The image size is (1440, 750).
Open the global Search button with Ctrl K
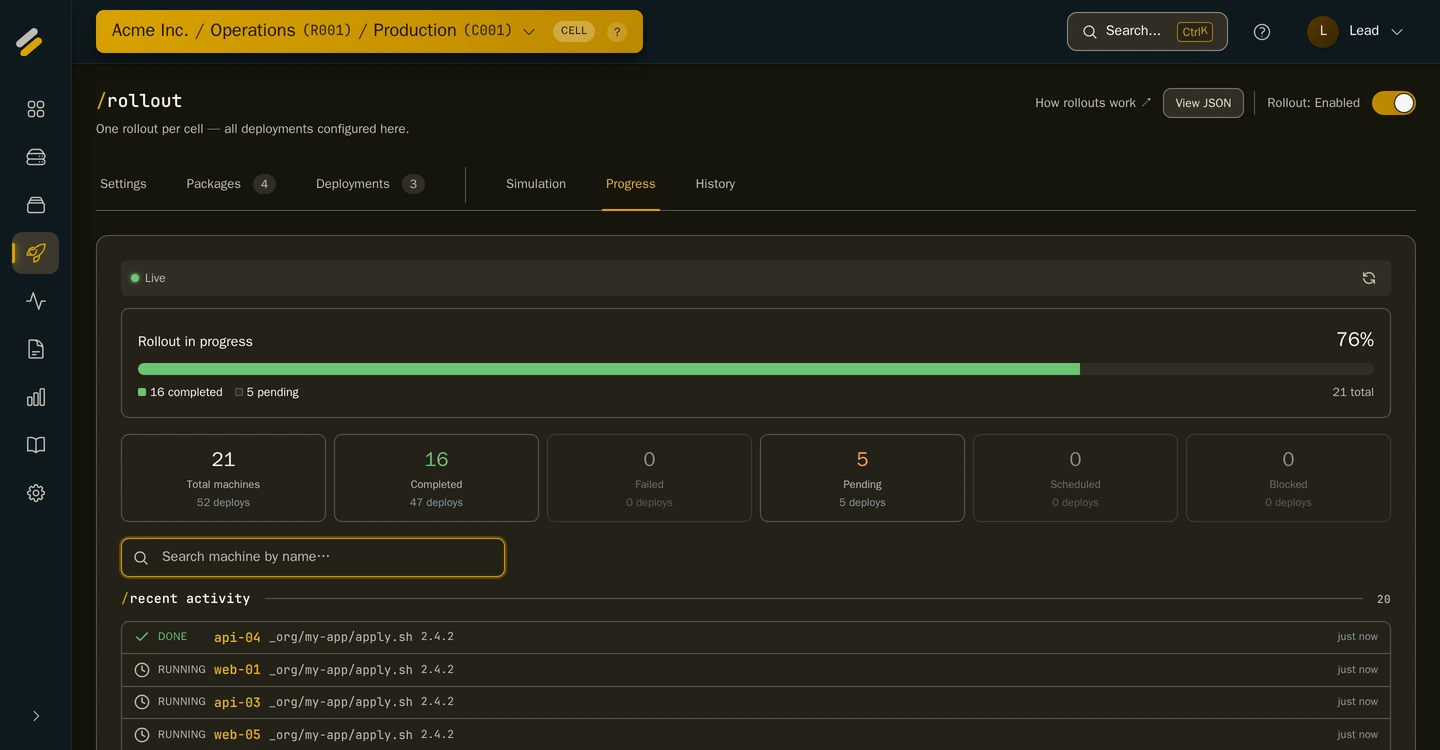pos(1147,31)
